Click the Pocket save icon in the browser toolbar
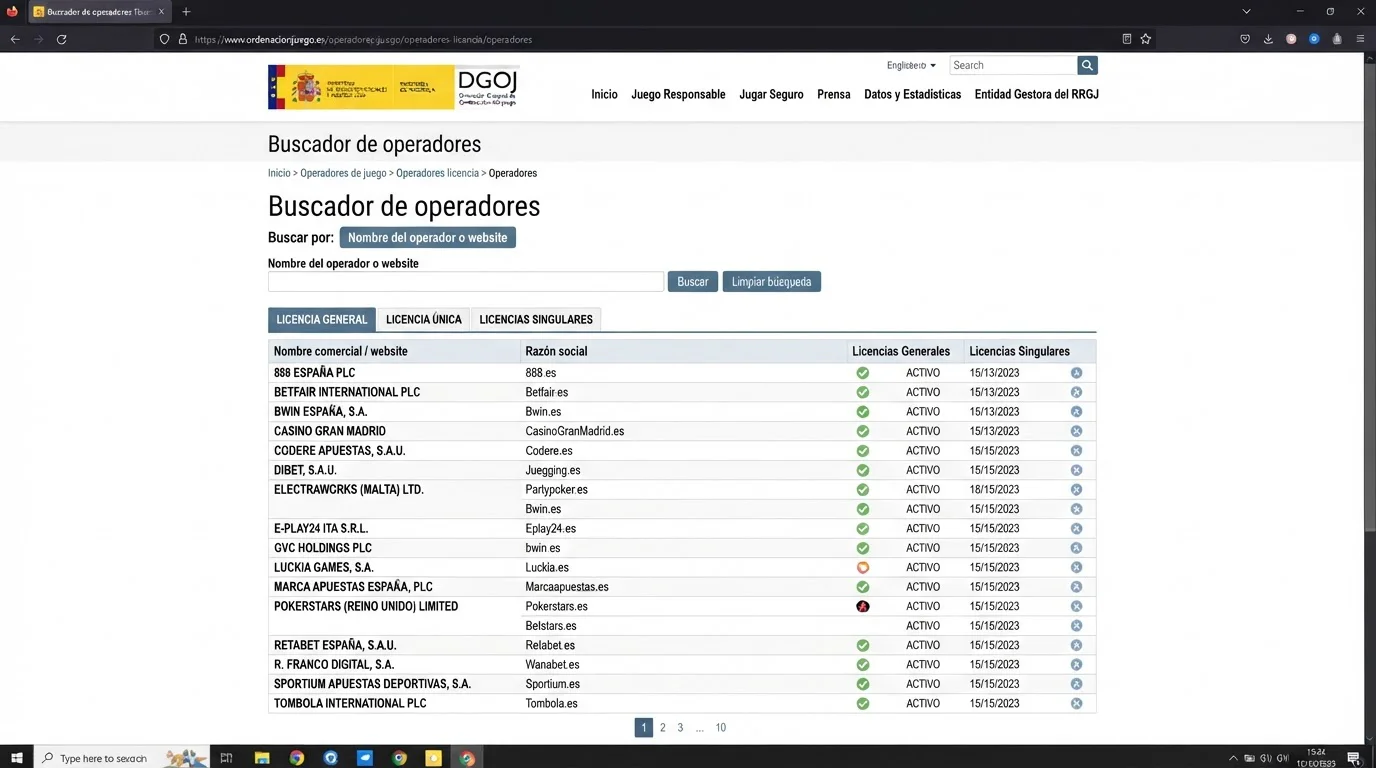The image size is (1376, 768). (1245, 39)
